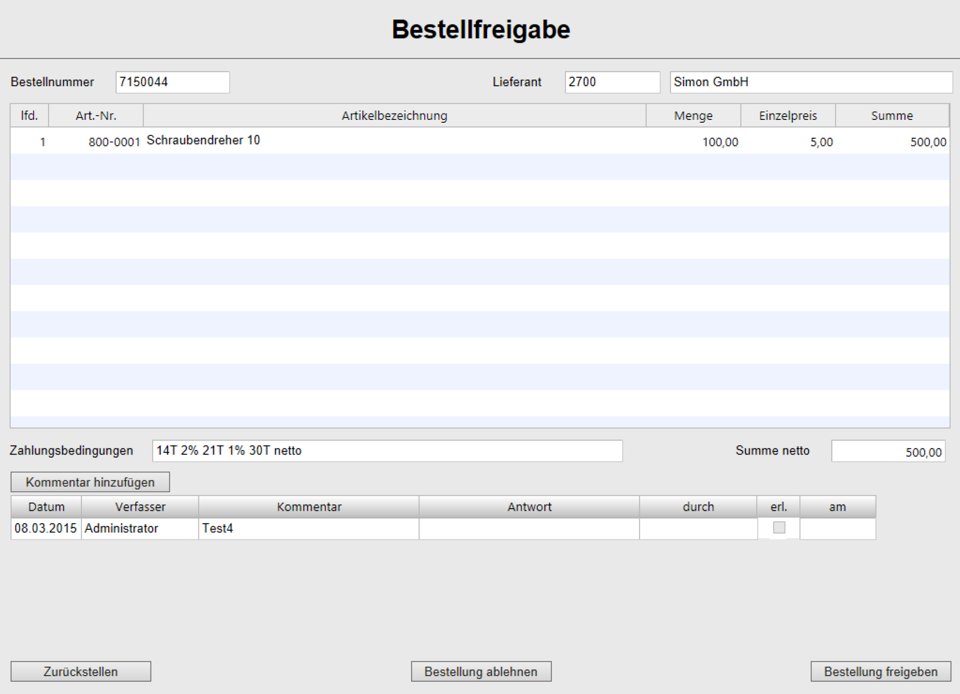Image resolution: width=960 pixels, height=694 pixels.
Task: Click the Bestellung ablehnen button
Action: click(x=481, y=671)
